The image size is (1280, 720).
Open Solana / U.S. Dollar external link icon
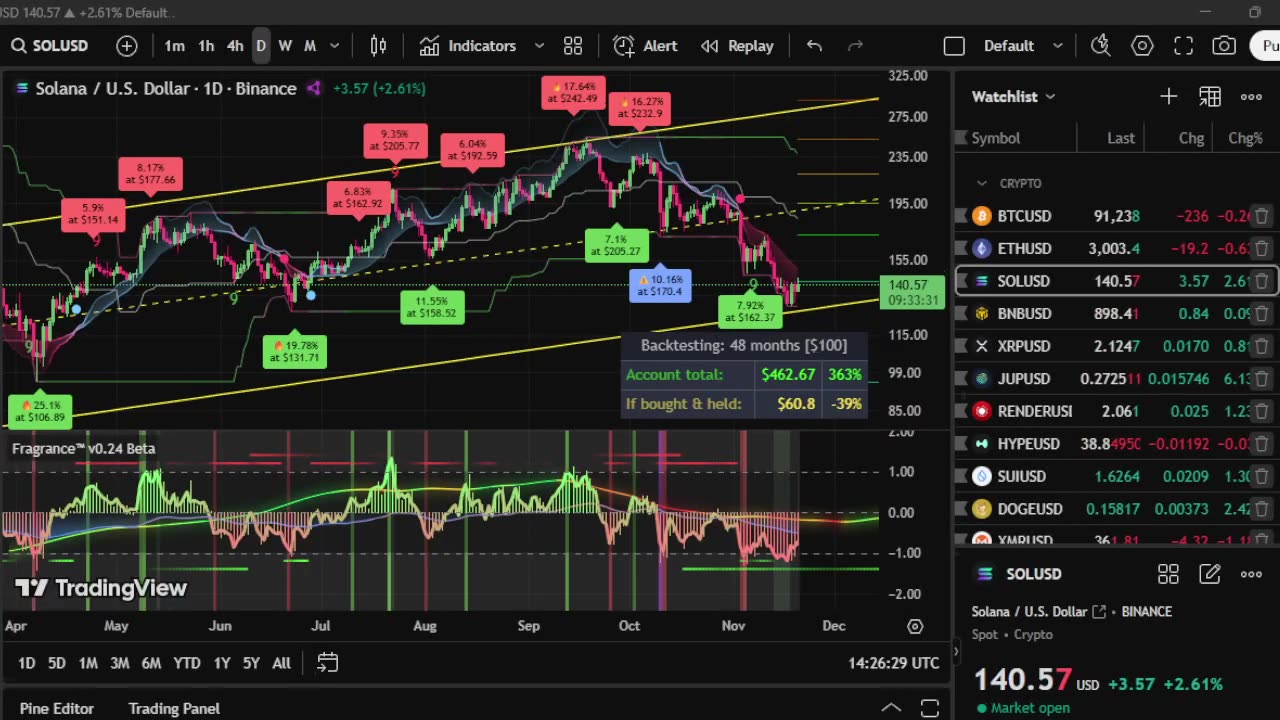pyautogui.click(x=1100, y=612)
